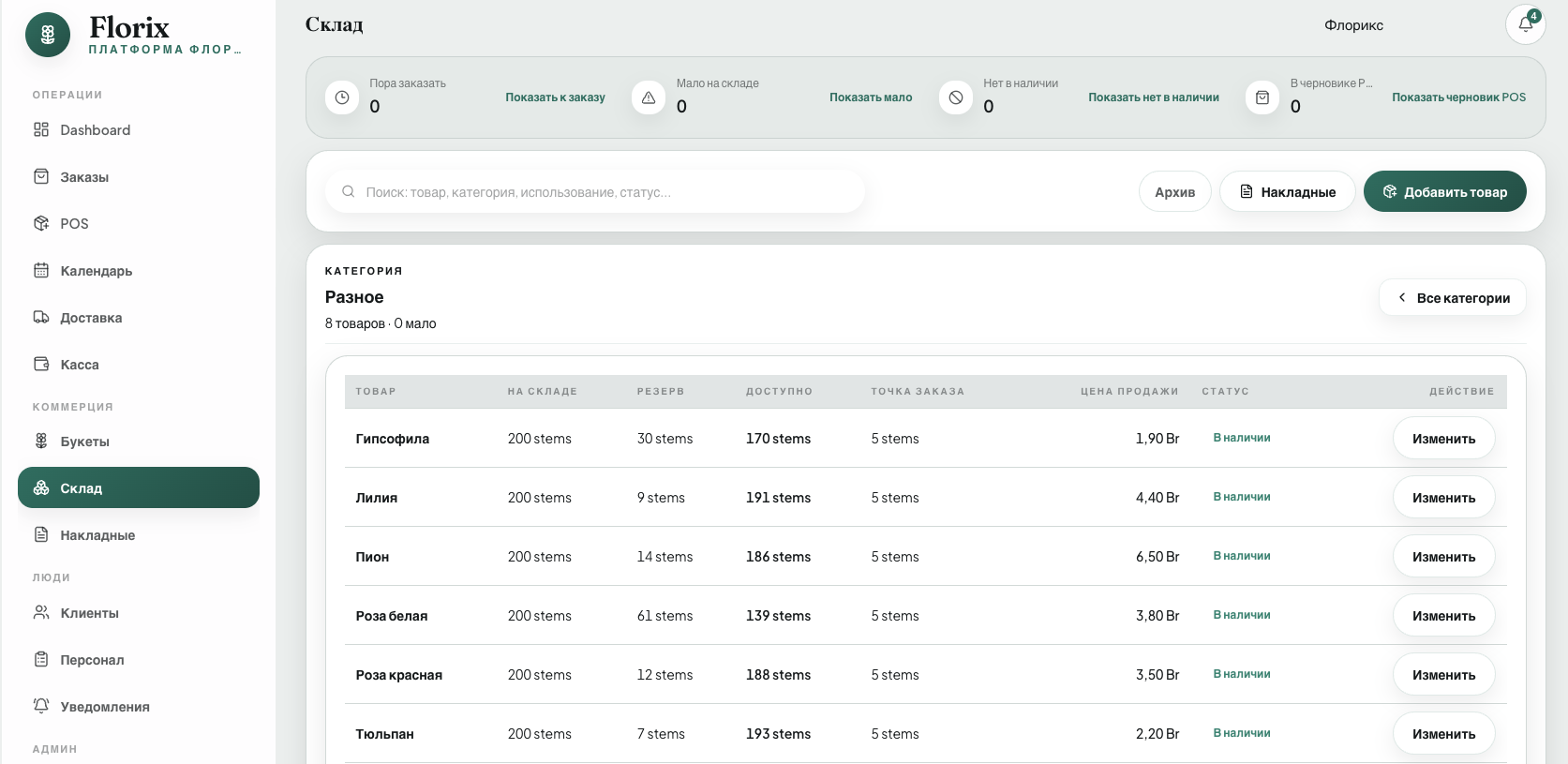Image resolution: width=1568 pixels, height=764 pixels.
Task: Click the Florix logo icon
Action: 48,35
